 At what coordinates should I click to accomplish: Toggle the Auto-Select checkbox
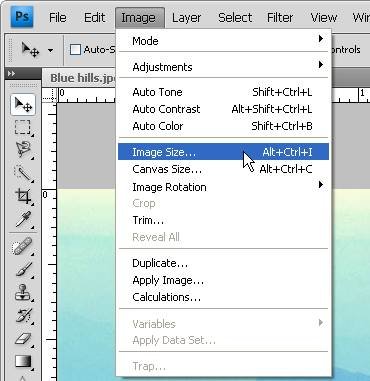pyautogui.click(x=76, y=50)
